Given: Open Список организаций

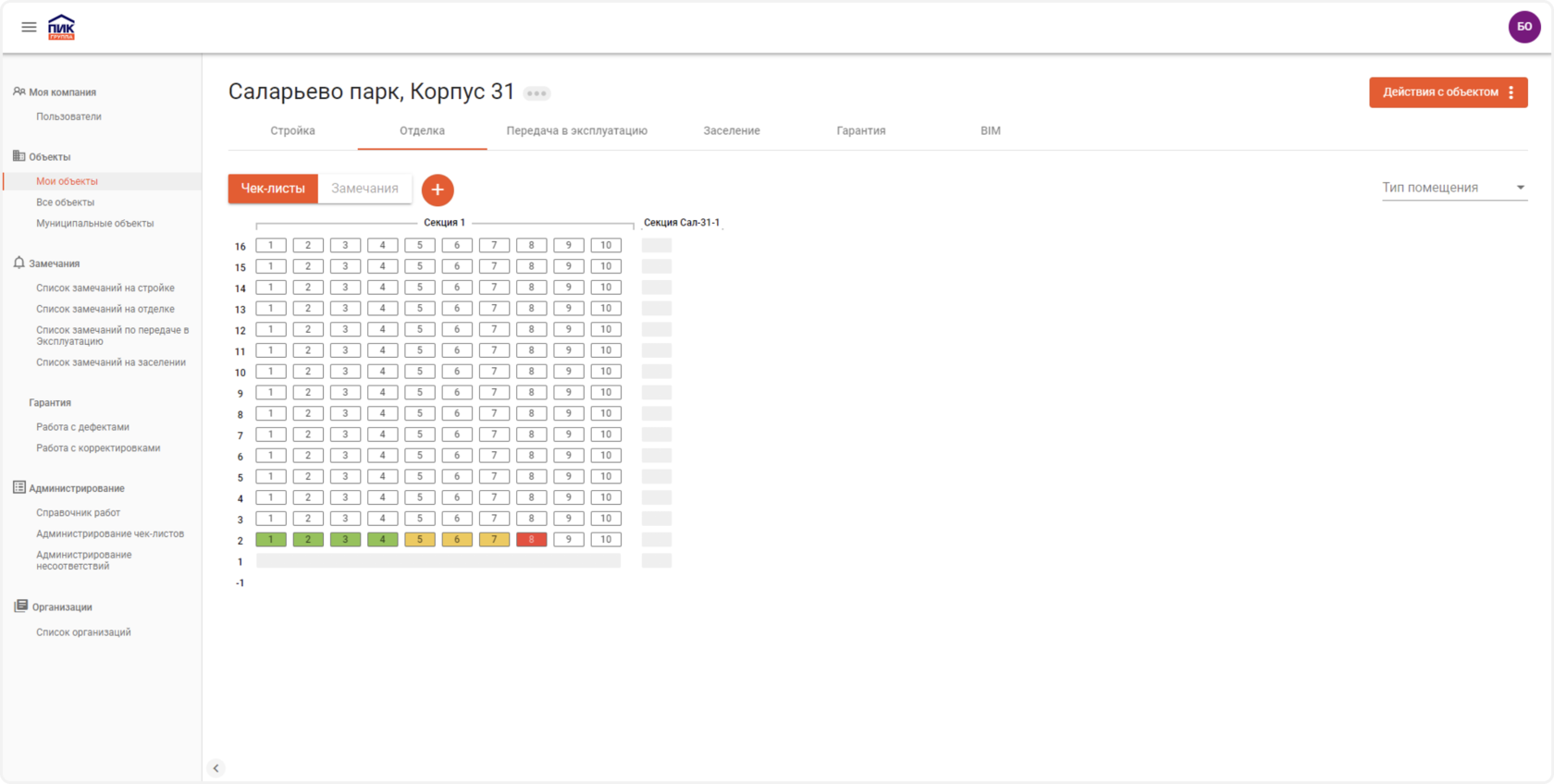Looking at the screenshot, I should click(x=83, y=632).
